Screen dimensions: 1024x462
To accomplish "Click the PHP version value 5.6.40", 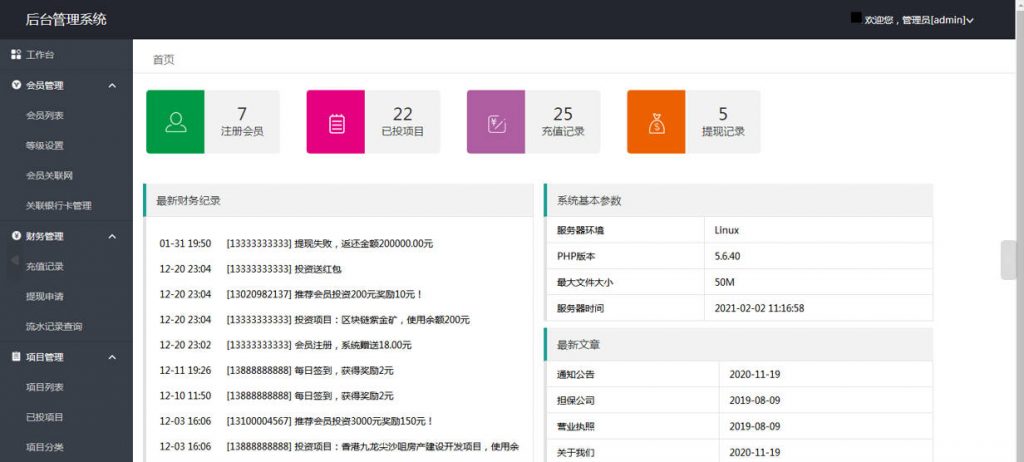I will (x=728, y=256).
